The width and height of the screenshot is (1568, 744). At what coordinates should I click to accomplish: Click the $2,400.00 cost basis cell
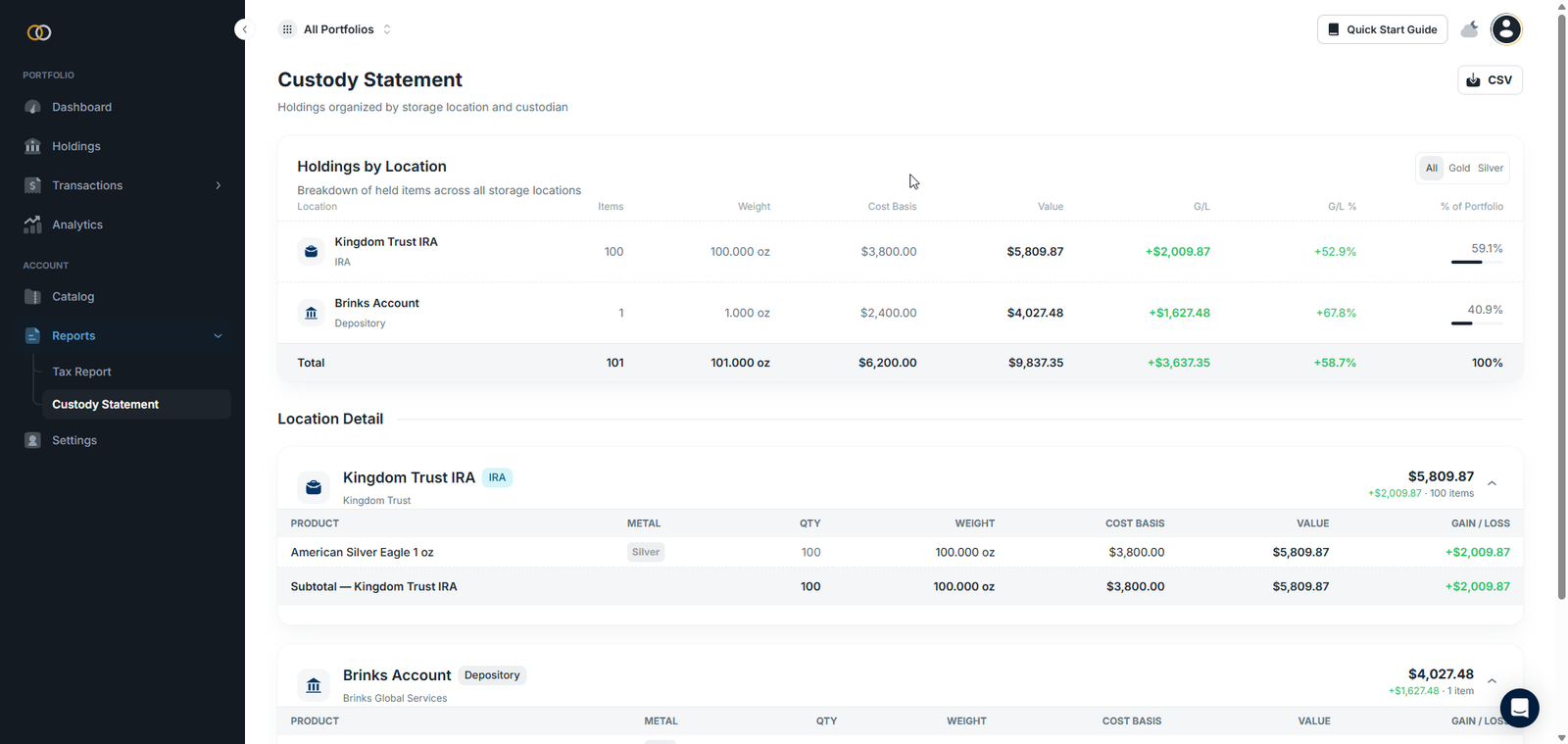click(x=888, y=313)
